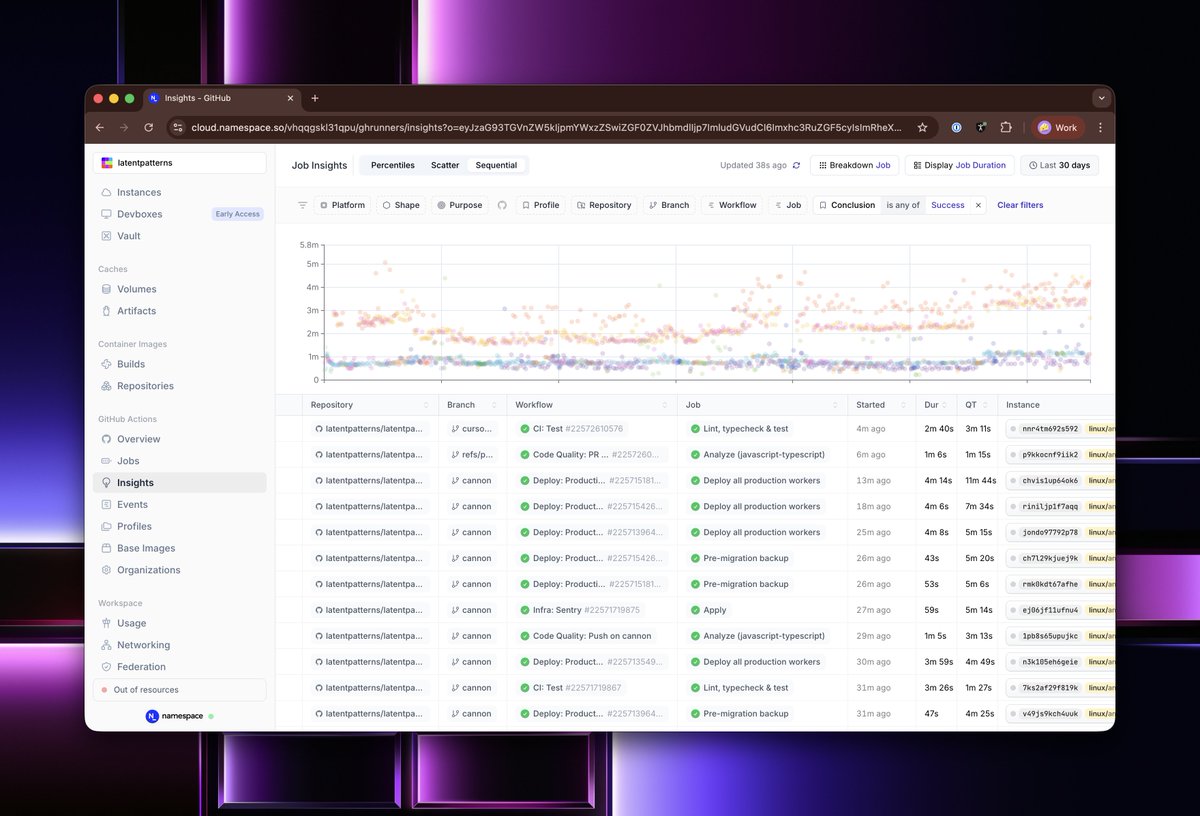Viewport: 1200px width, 816px height.
Task: Sort by the QT column header
Action: click(x=976, y=405)
